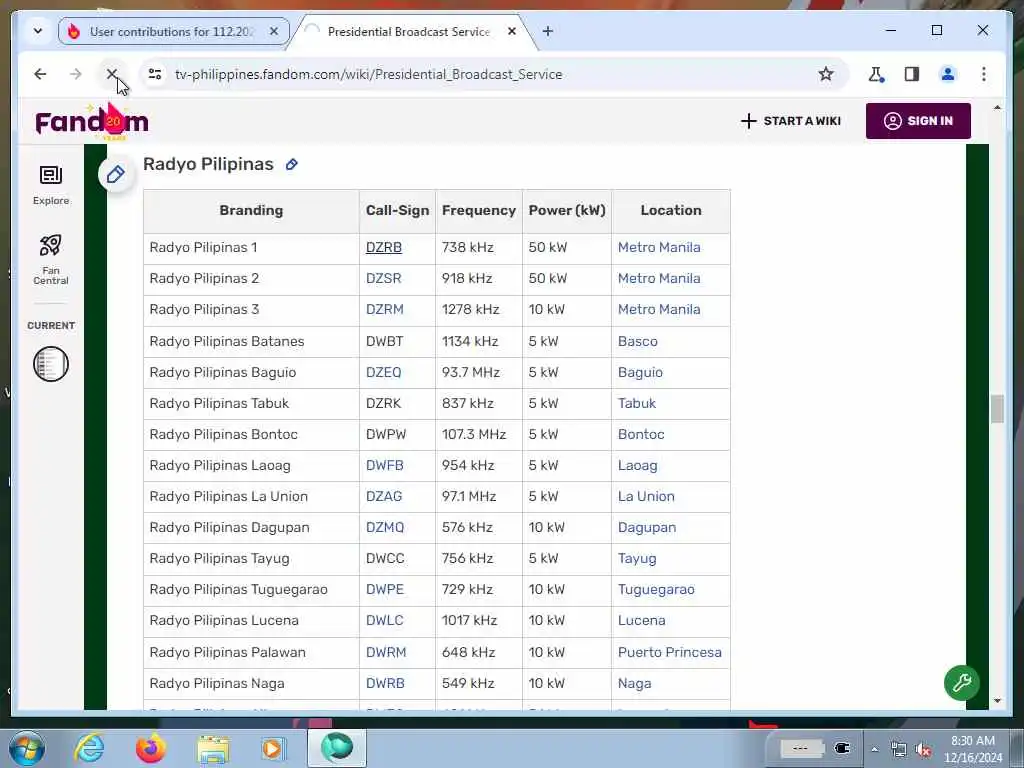Open the Lucena location link
The width and height of the screenshot is (1024, 768).
point(641,620)
